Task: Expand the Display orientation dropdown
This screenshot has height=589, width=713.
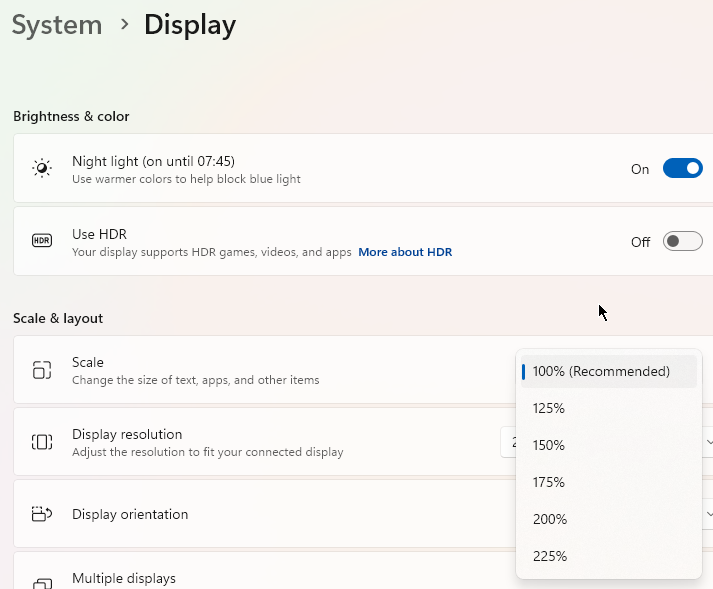Action: coord(708,514)
